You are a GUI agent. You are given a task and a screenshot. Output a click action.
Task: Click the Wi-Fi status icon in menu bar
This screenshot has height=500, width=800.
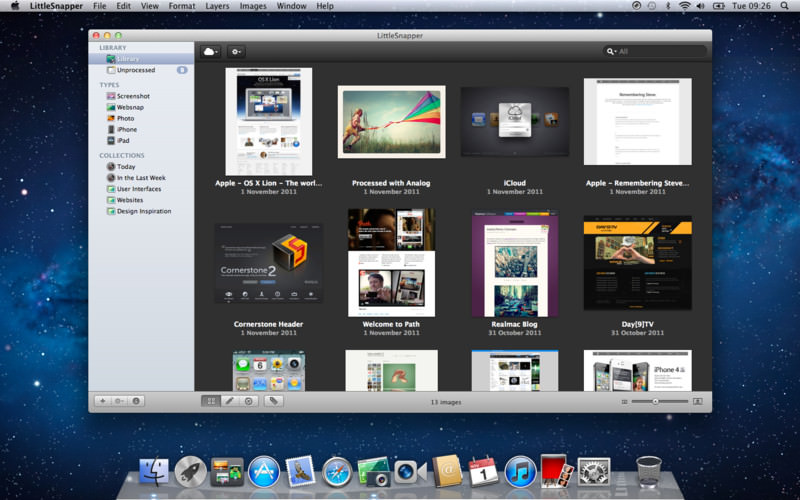tap(684, 6)
